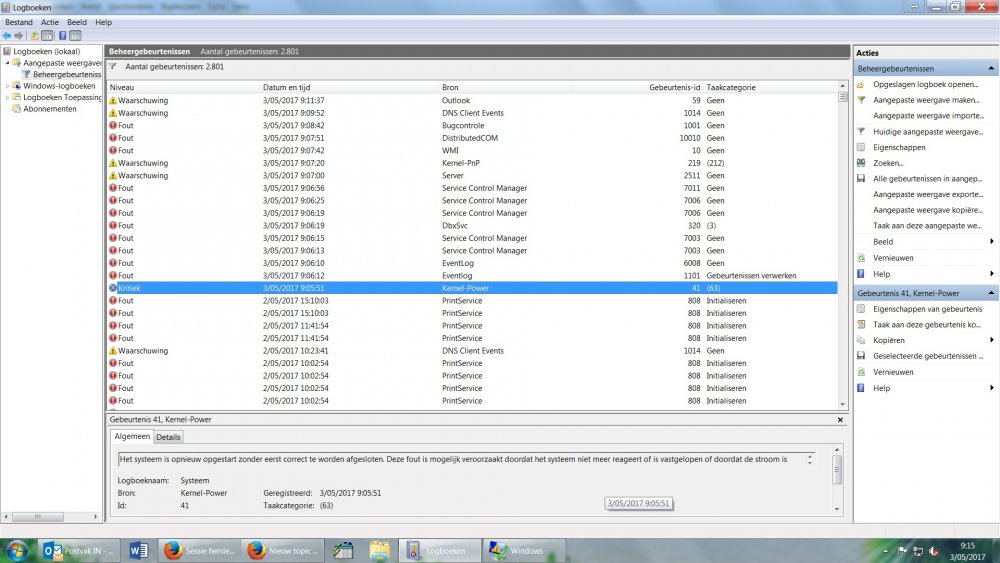Click Alle gebeurtenissen in aangepaste weergave opslaan
Viewport: 1000px width, 563px height.
coord(927,179)
